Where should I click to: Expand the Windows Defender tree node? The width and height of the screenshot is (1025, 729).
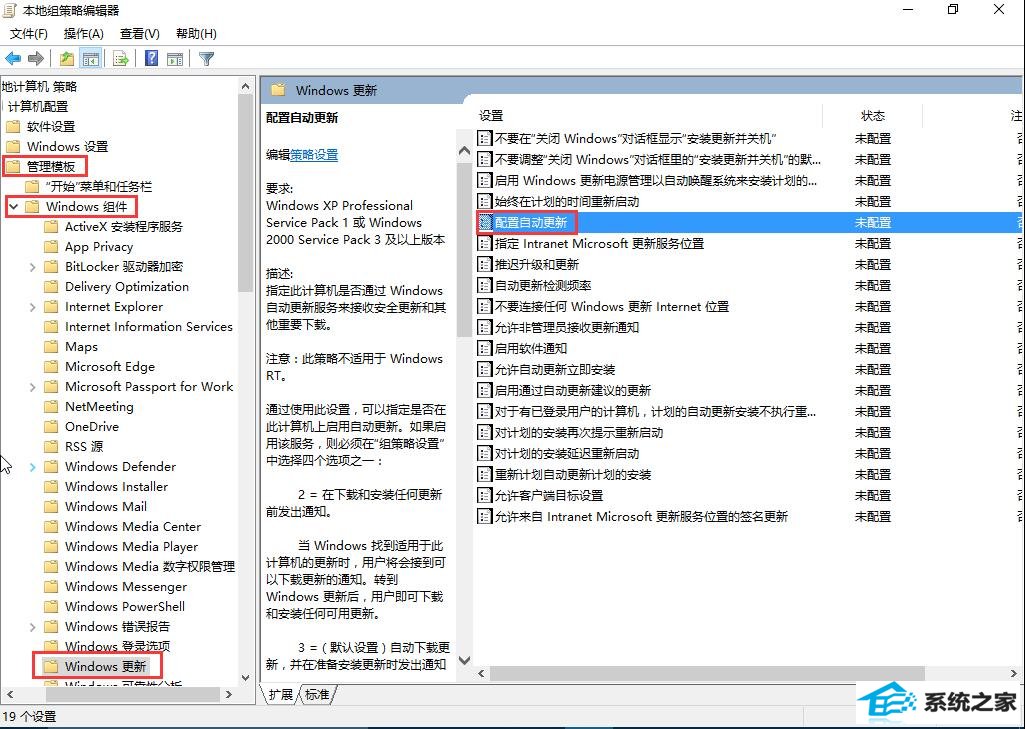coord(33,467)
